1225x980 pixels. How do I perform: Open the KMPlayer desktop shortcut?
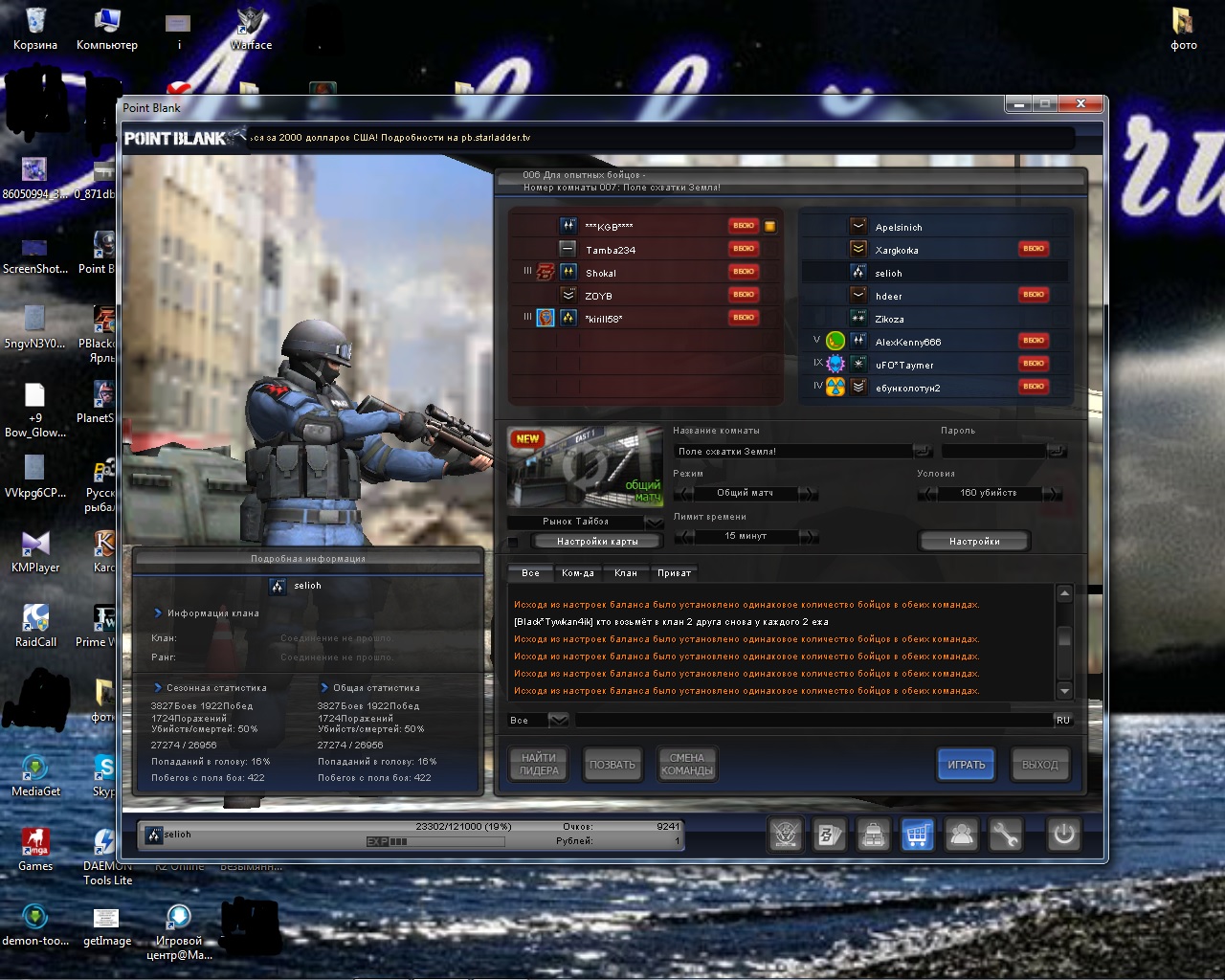(x=35, y=552)
